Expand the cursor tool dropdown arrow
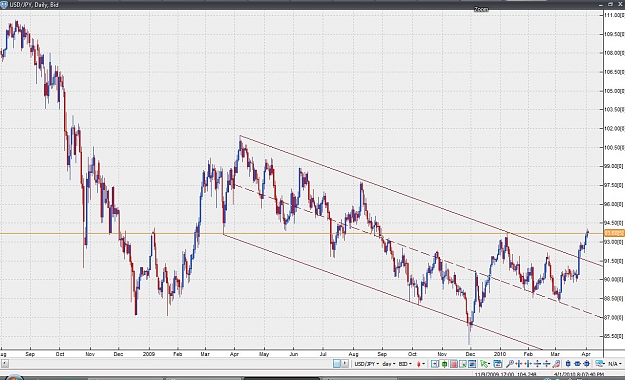The height and width of the screenshot is (380, 625). click(x=489, y=364)
